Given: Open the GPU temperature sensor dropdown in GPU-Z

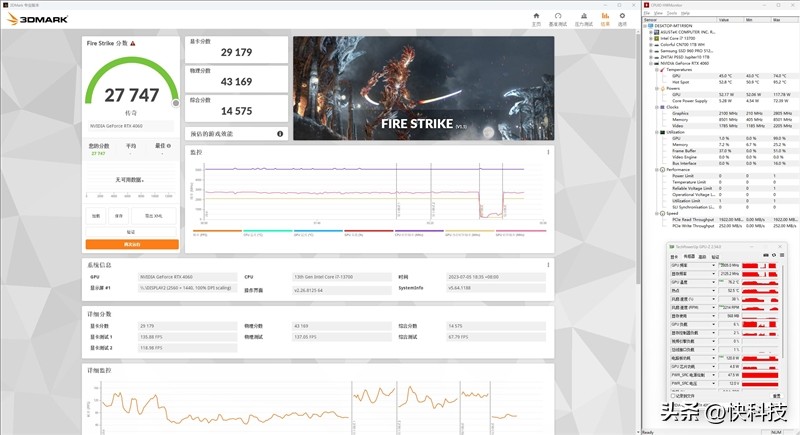Looking at the screenshot, I should click(x=713, y=282).
